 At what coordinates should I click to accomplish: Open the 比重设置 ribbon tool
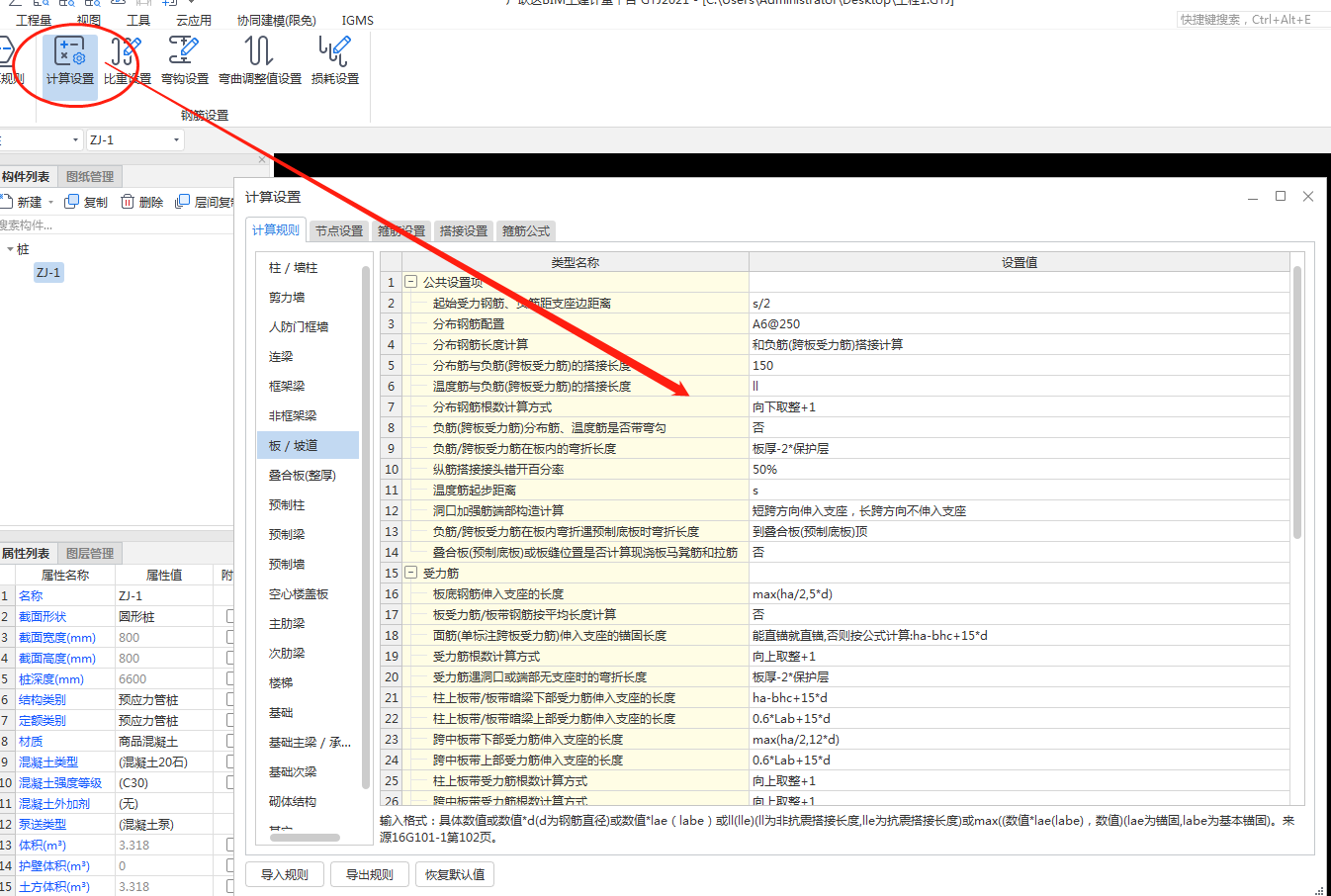click(x=127, y=59)
